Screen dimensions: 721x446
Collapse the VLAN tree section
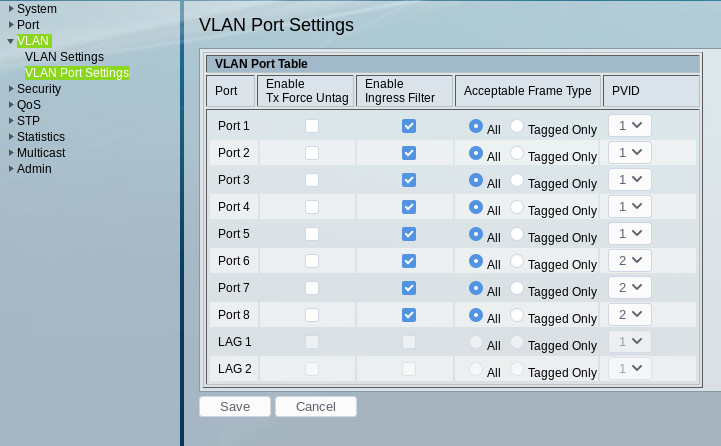11,41
